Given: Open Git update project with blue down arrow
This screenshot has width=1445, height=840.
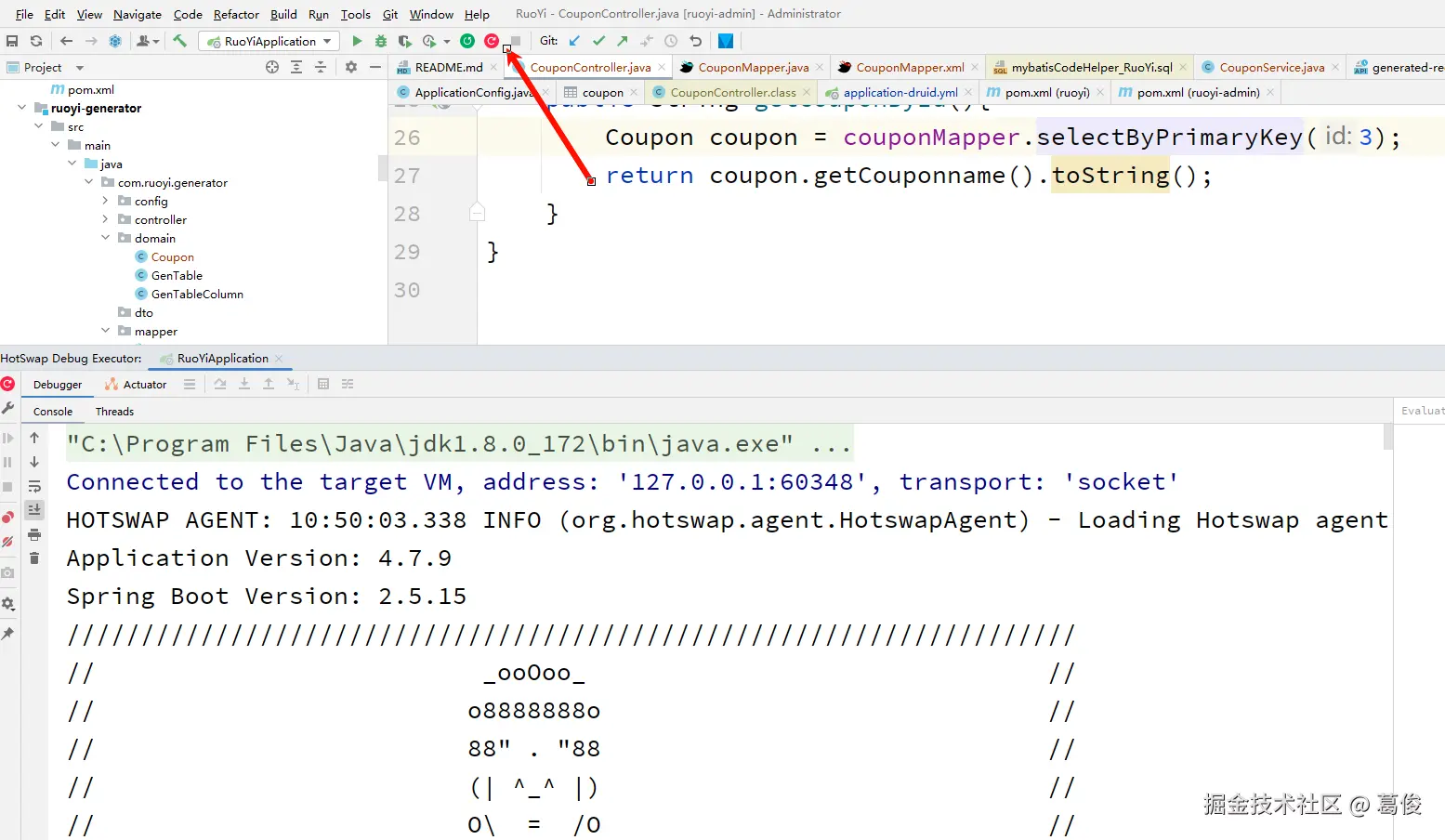Looking at the screenshot, I should click(574, 40).
